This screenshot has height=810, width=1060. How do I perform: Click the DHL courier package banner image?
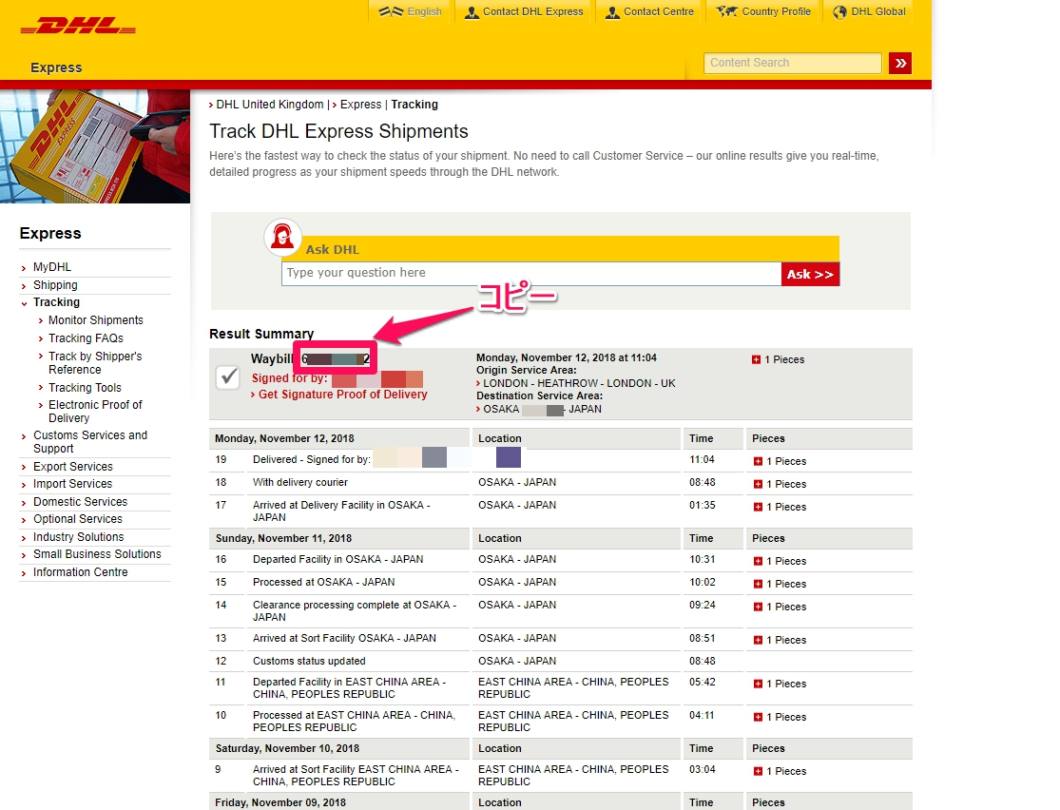[x=95, y=146]
